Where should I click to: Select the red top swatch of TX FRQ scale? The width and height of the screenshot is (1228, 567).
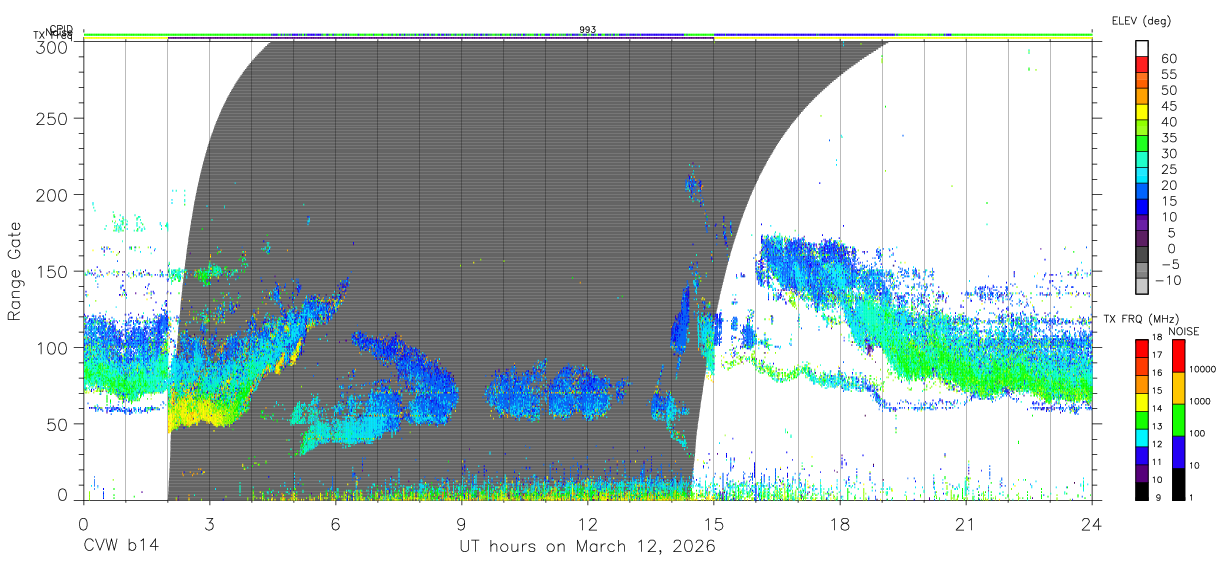1142,348
